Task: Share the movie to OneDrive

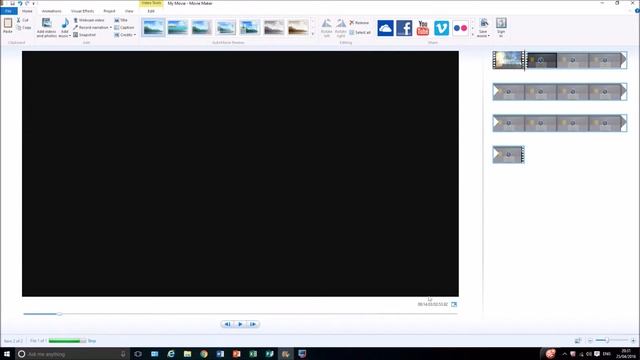Action: click(x=385, y=28)
